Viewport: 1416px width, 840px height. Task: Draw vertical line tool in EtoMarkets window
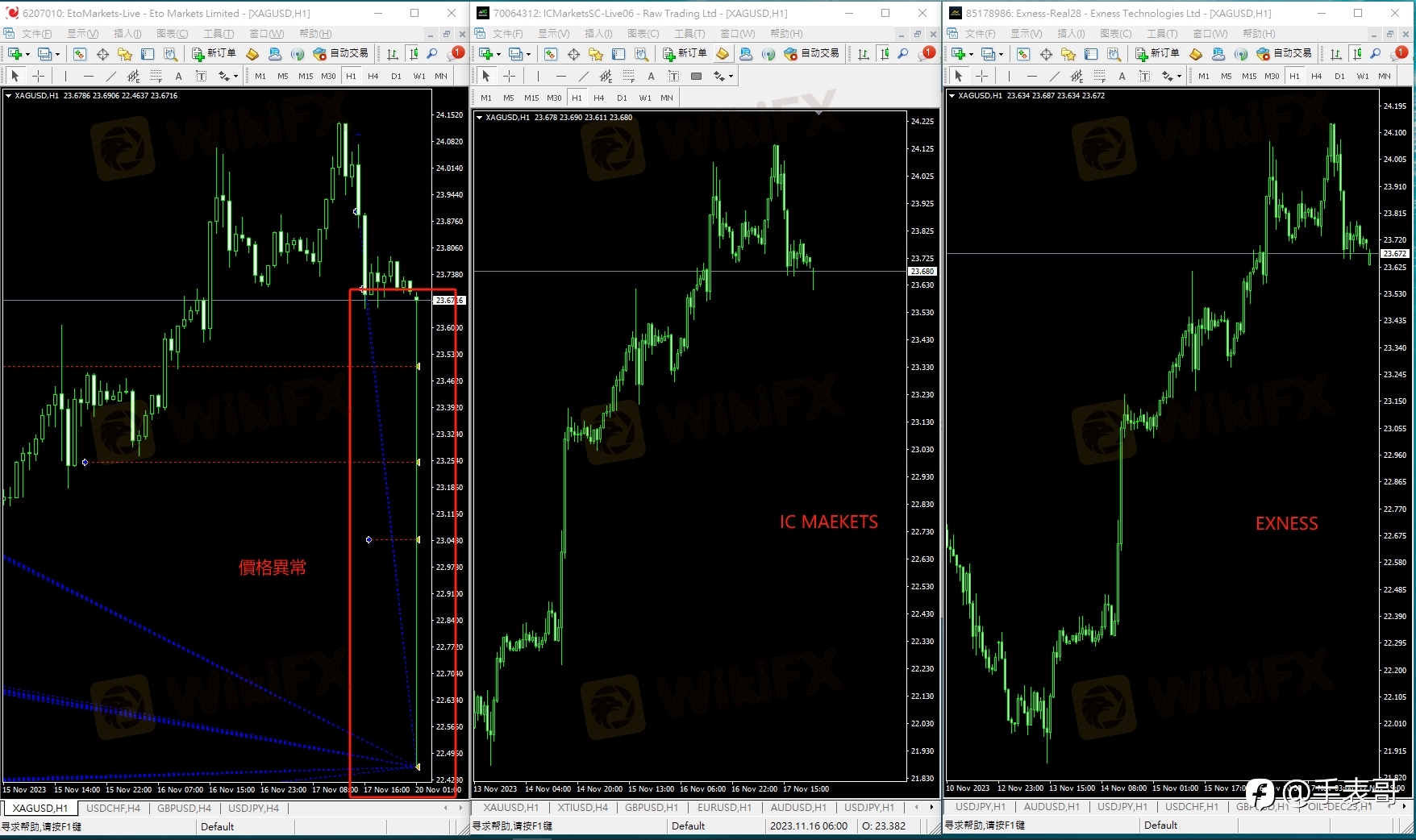[x=65, y=76]
